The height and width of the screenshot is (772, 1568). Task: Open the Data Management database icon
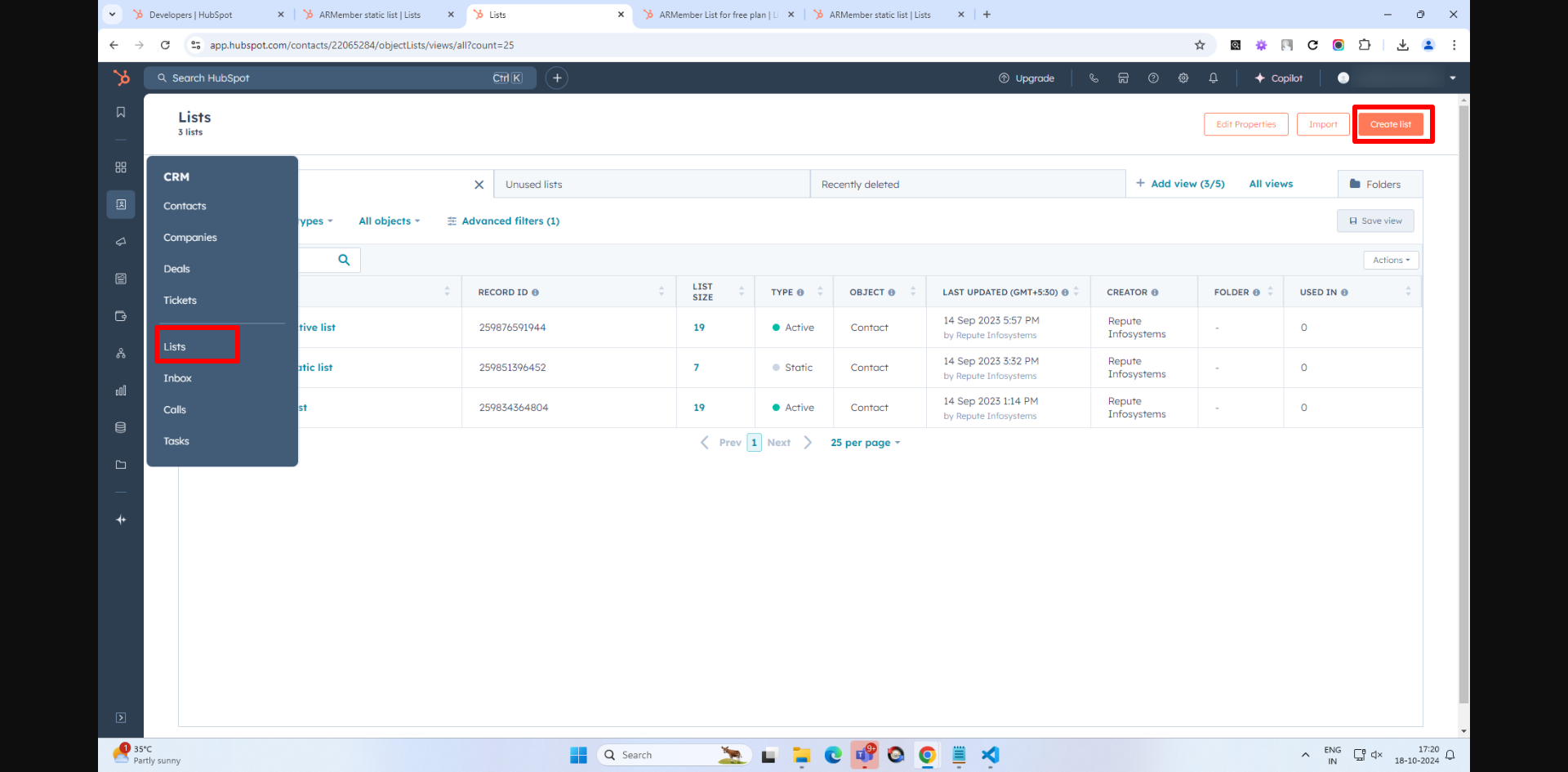point(121,427)
